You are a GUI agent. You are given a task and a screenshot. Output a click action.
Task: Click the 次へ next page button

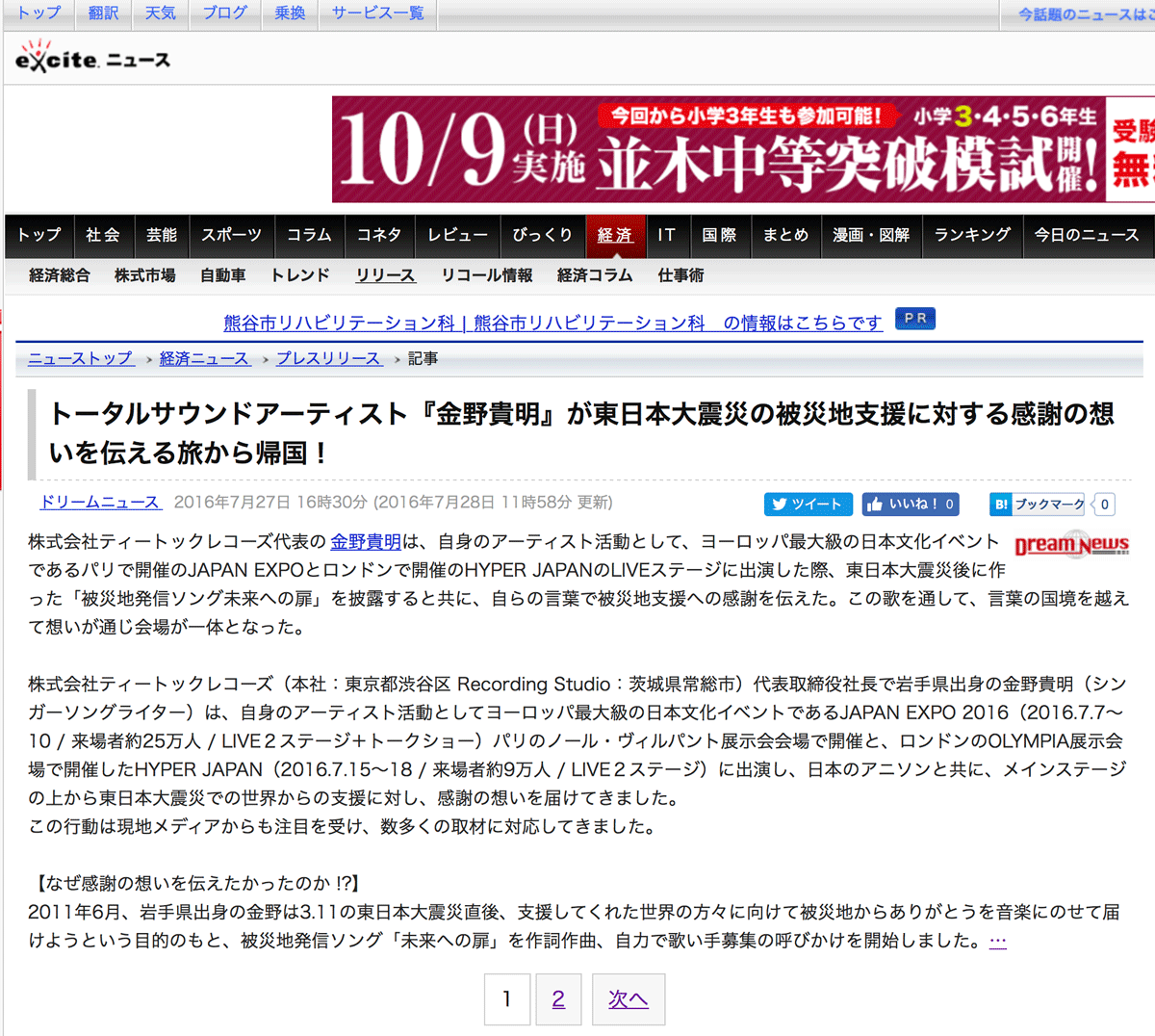(x=628, y=999)
